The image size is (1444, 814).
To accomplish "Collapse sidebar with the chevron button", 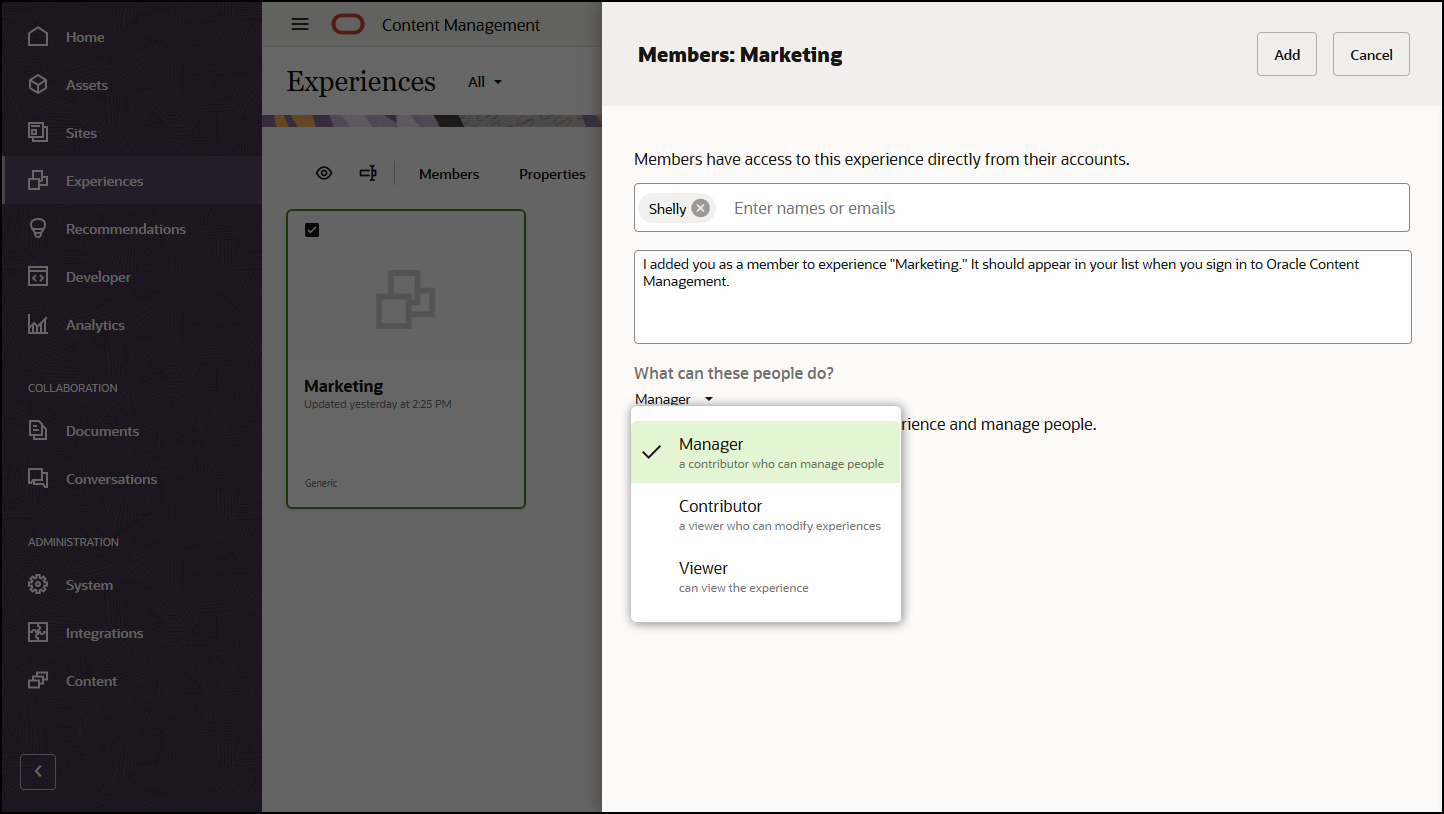I will [38, 772].
